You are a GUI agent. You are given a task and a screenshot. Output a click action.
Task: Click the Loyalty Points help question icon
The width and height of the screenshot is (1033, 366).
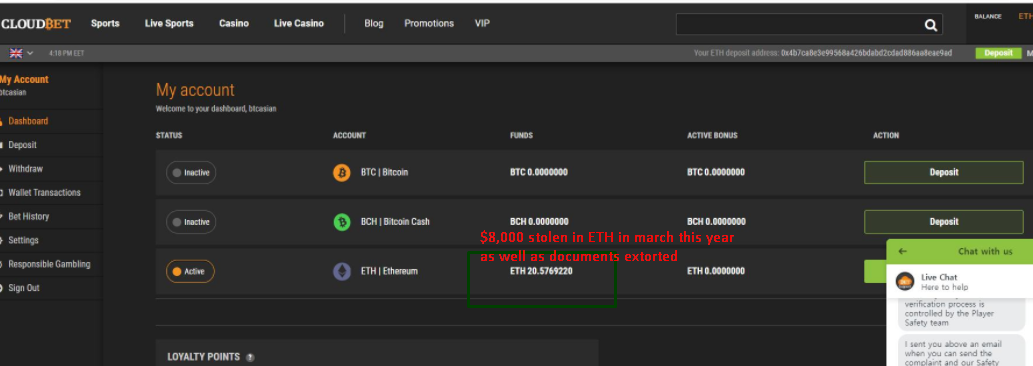250,357
